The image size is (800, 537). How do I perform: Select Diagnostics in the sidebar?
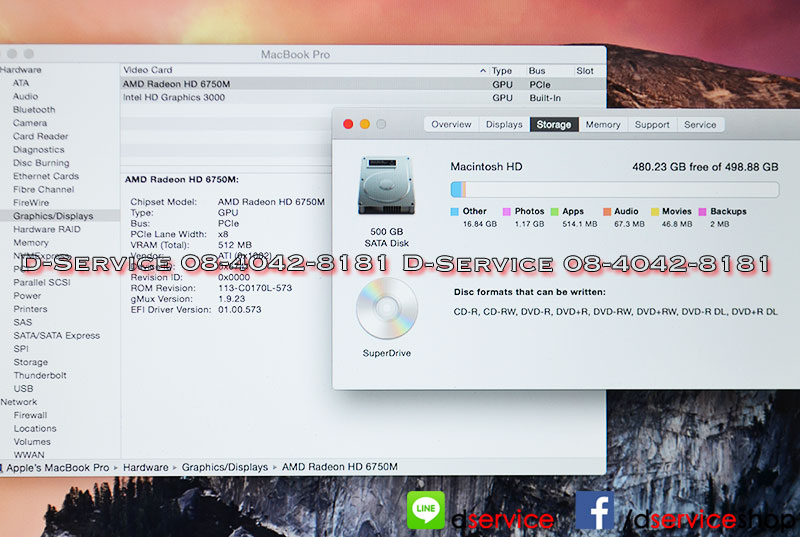coord(39,149)
